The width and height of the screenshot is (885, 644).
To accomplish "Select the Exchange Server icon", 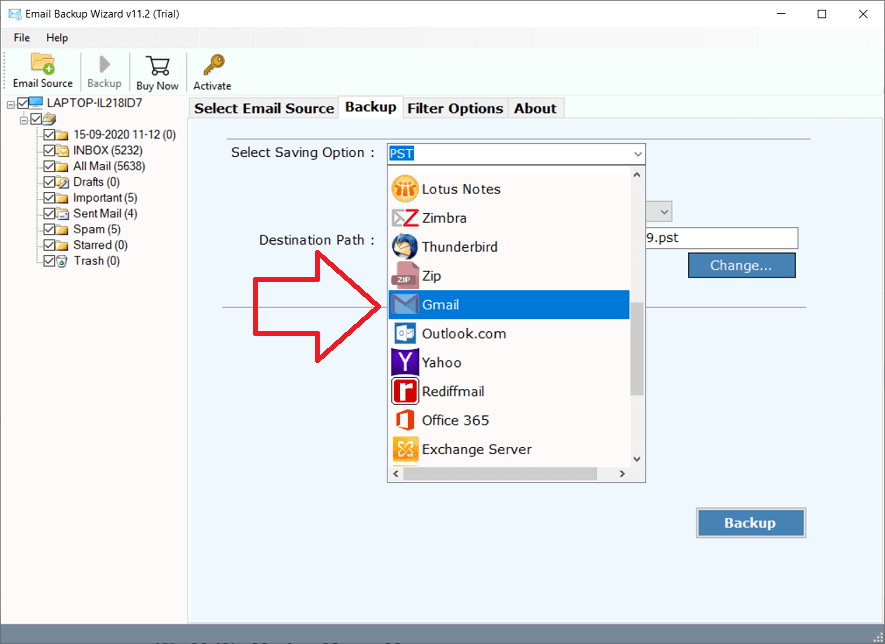I will click(405, 449).
